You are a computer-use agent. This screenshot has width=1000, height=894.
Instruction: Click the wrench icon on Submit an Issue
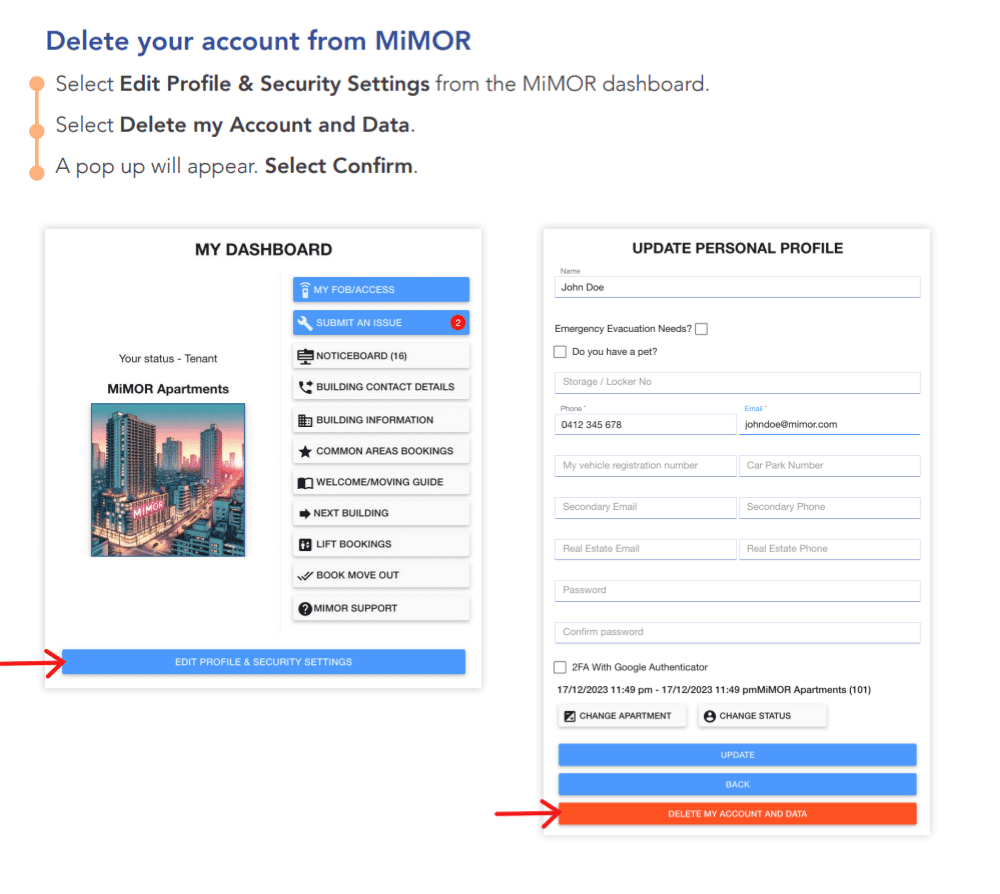[x=305, y=323]
